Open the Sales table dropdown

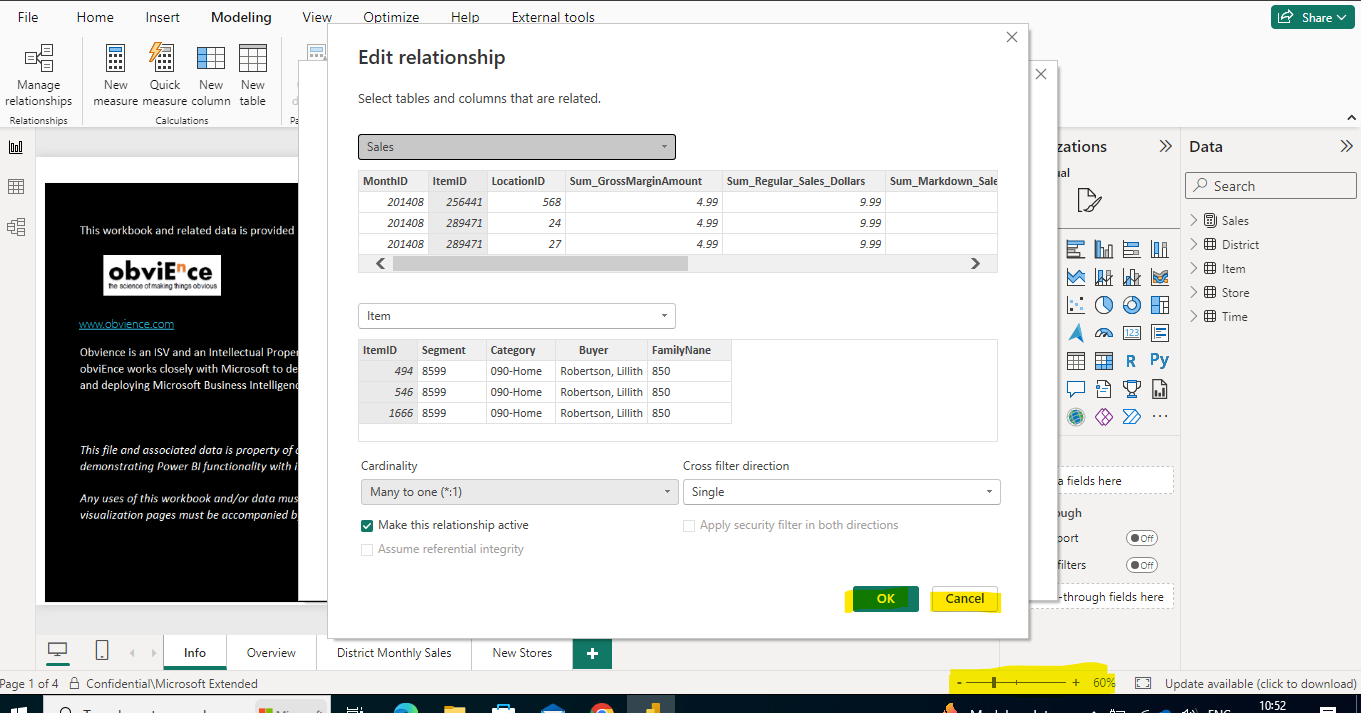(517, 147)
